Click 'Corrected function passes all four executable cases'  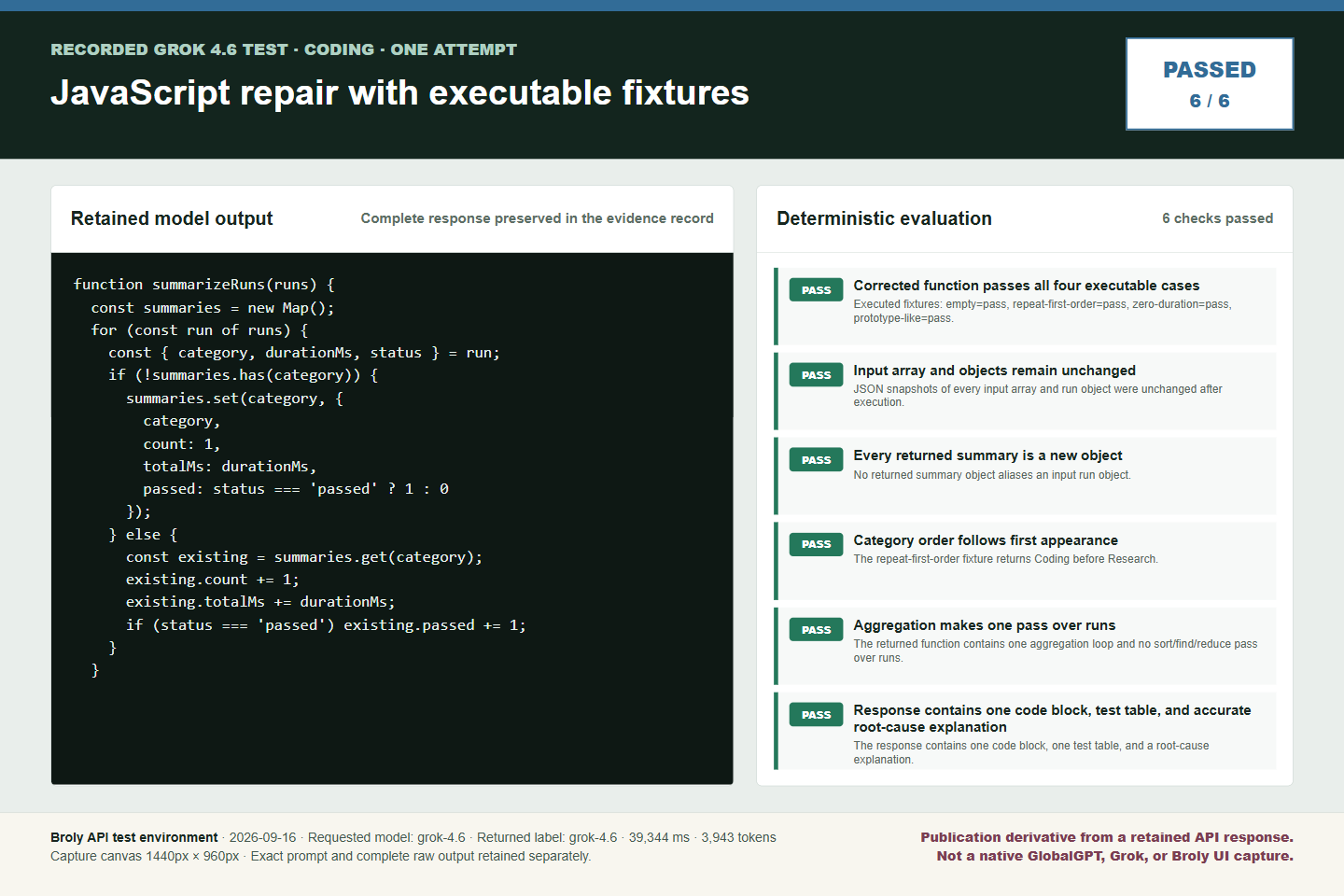1027,286
